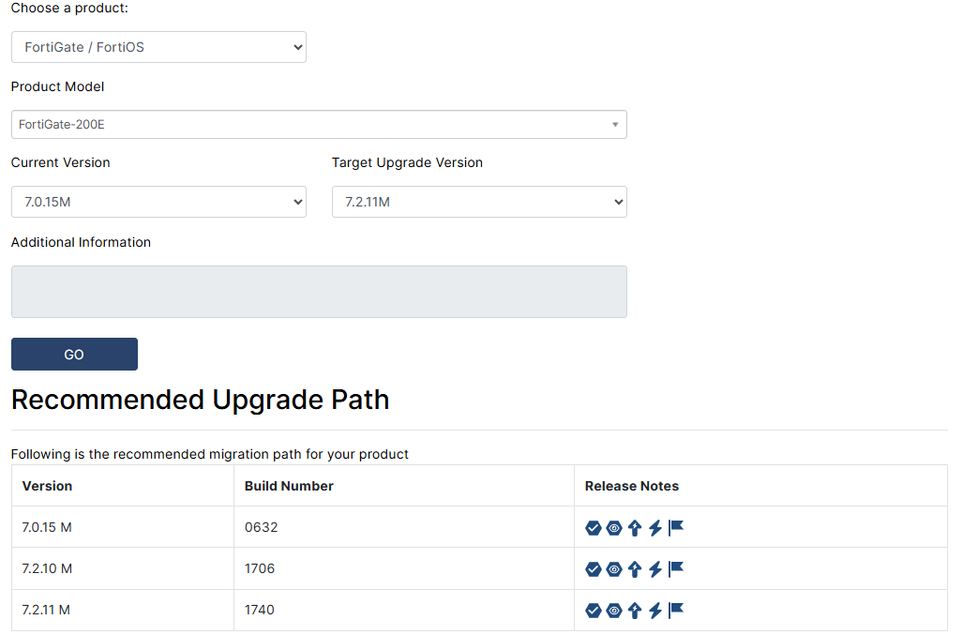The height and width of the screenshot is (637, 963).
Task: Click the up arrow icon for 7.2.11 M
Action: [635, 610]
